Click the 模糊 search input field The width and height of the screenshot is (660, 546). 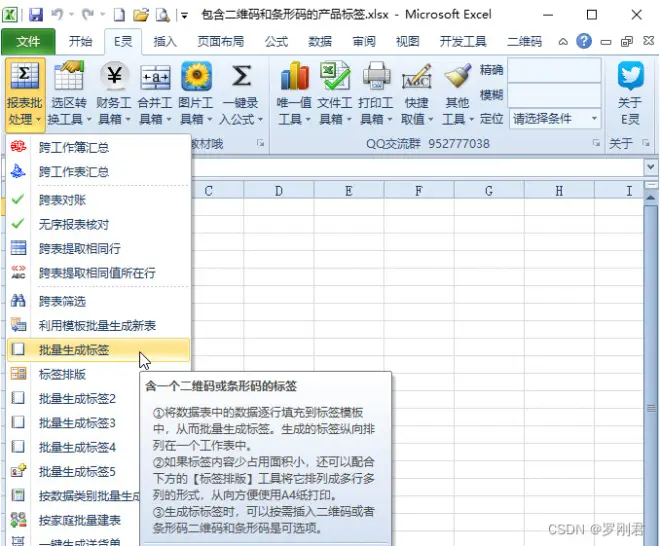point(554,95)
